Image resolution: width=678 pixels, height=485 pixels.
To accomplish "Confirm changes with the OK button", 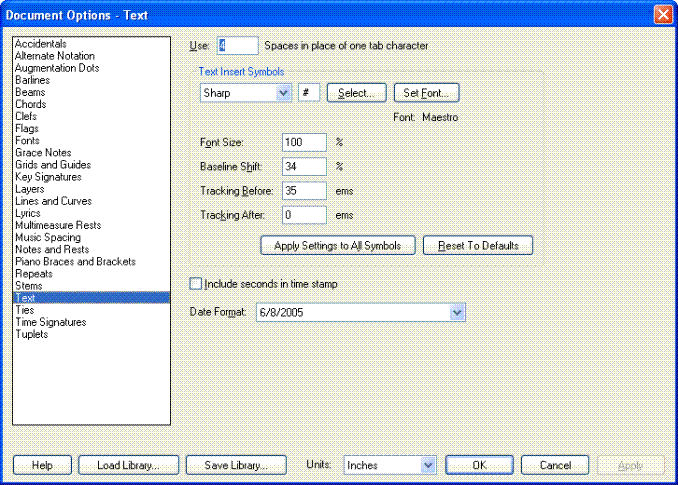I will click(x=479, y=465).
